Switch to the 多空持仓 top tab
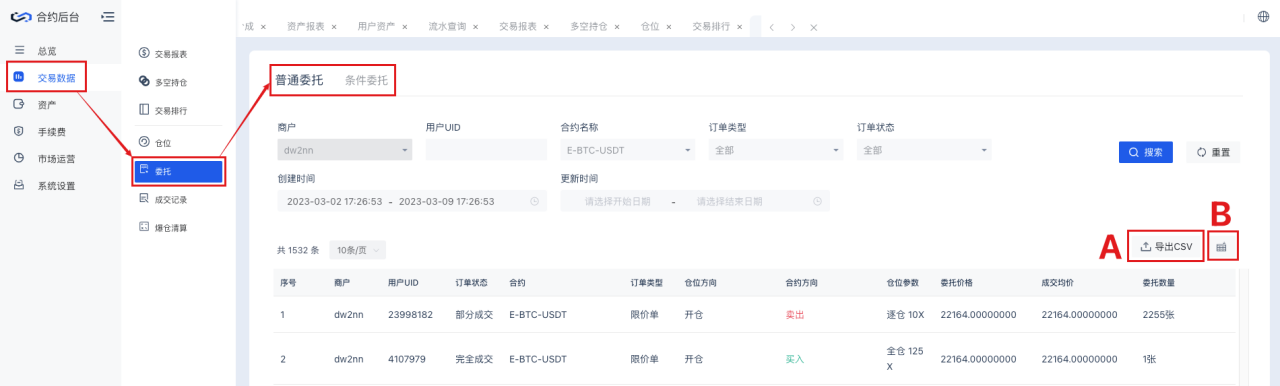1280x386 pixels. click(589, 27)
